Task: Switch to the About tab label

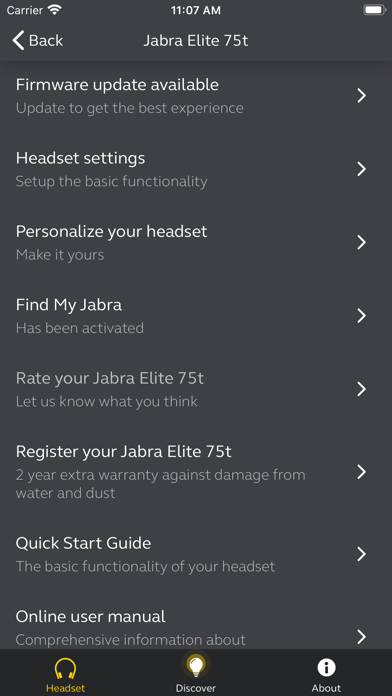Action: coord(326,688)
